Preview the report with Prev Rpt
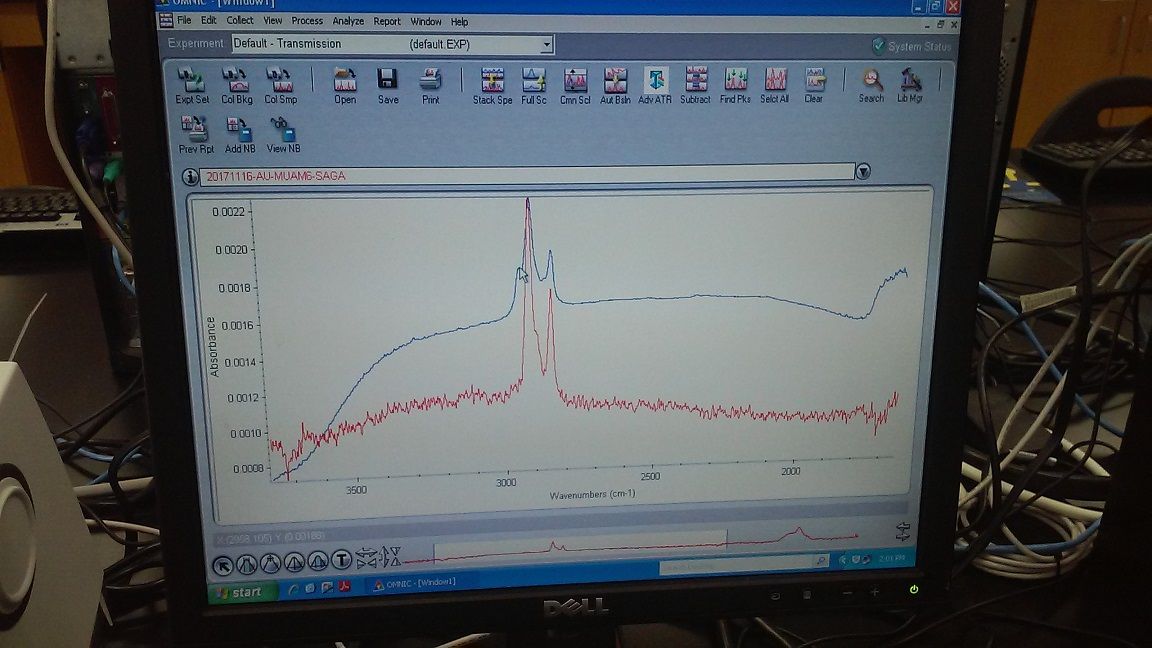Screen dimensions: 1152x648 [x=196, y=135]
